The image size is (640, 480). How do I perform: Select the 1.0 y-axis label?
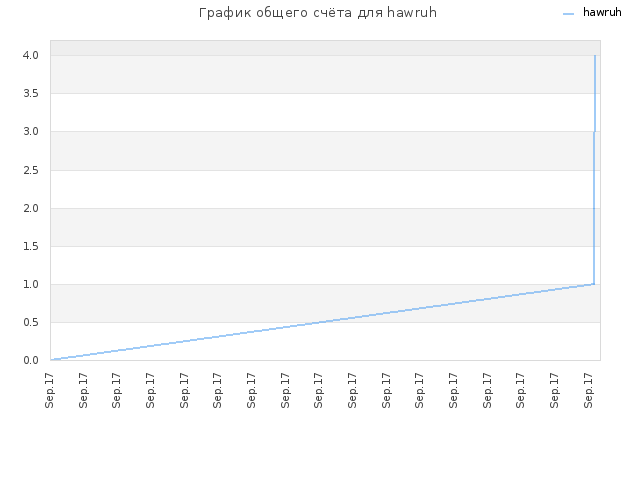pos(31,284)
